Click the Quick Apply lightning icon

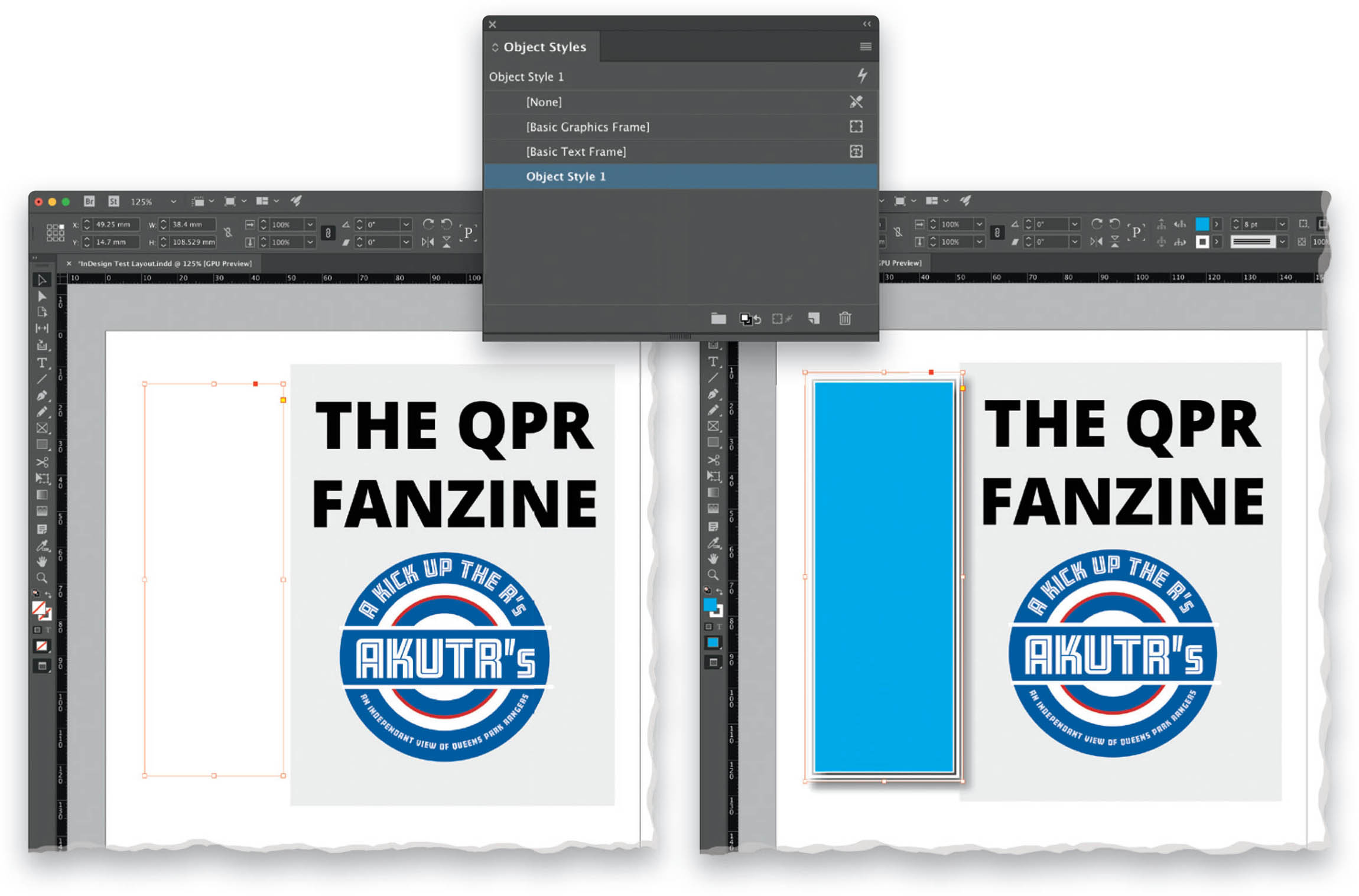(x=862, y=76)
